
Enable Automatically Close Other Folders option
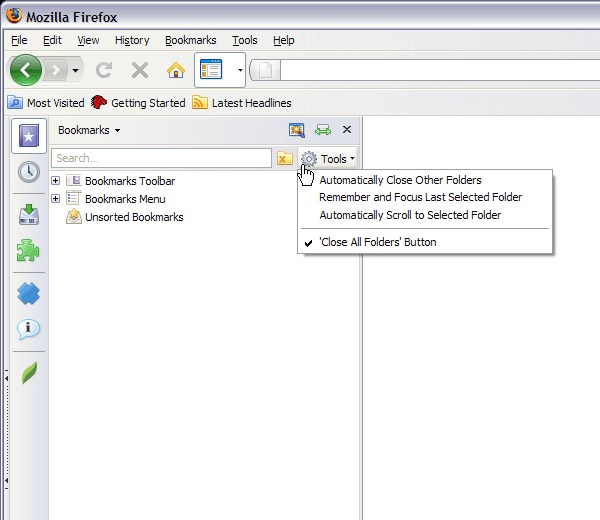click(x=425, y=180)
